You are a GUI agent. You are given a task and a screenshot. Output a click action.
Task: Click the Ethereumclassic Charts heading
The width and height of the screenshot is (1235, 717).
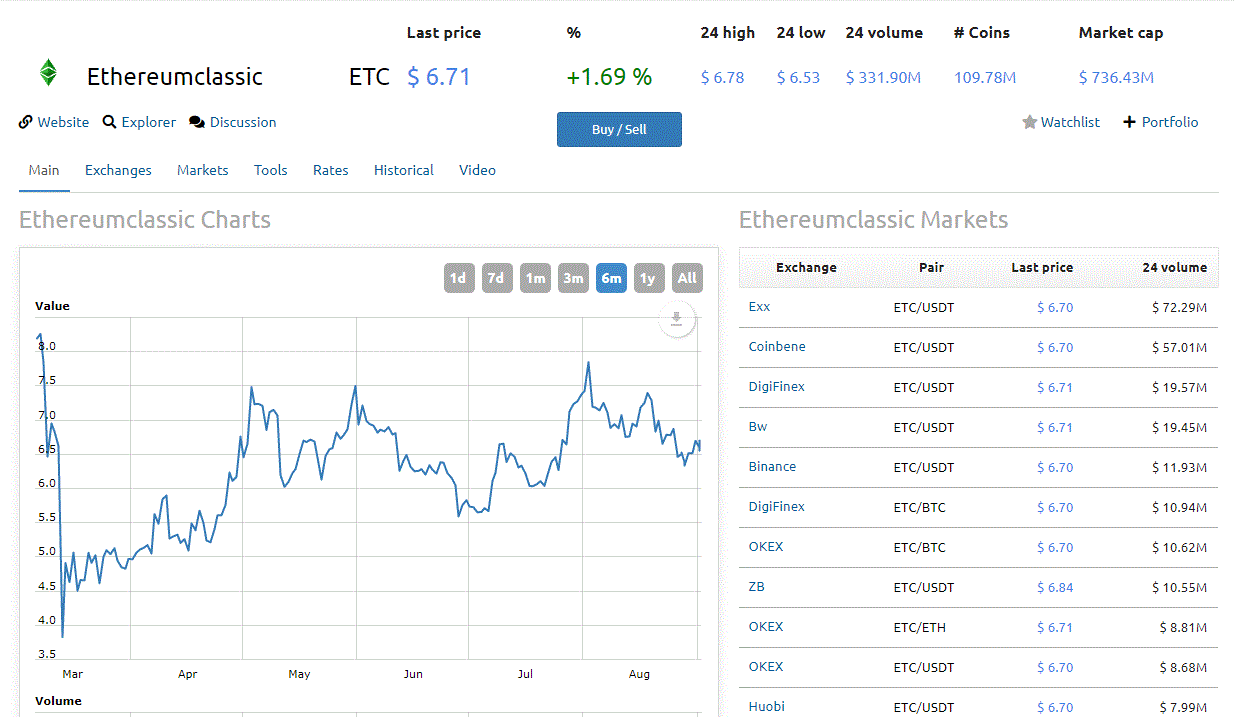coord(145,220)
